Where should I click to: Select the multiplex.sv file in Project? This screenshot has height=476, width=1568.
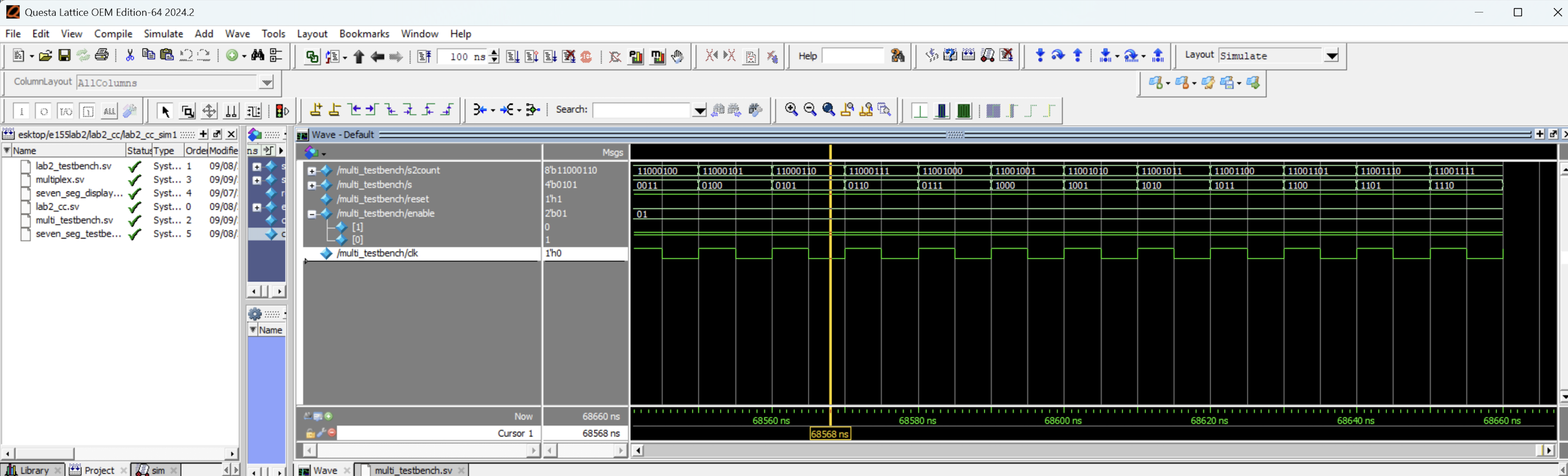pyautogui.click(x=60, y=180)
